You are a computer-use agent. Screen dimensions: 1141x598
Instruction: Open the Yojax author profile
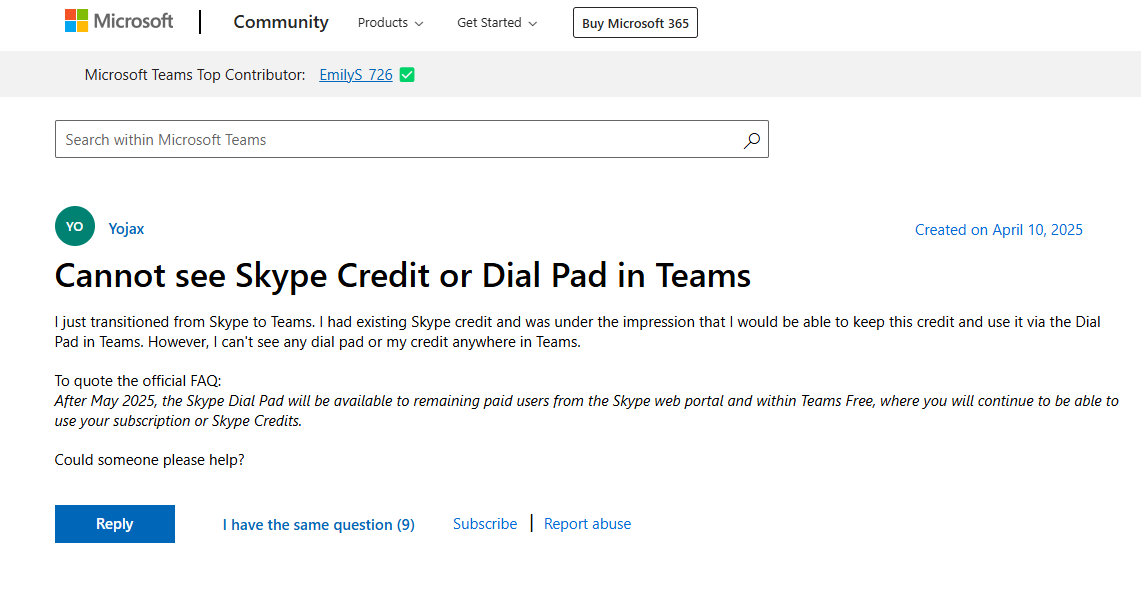tap(126, 228)
